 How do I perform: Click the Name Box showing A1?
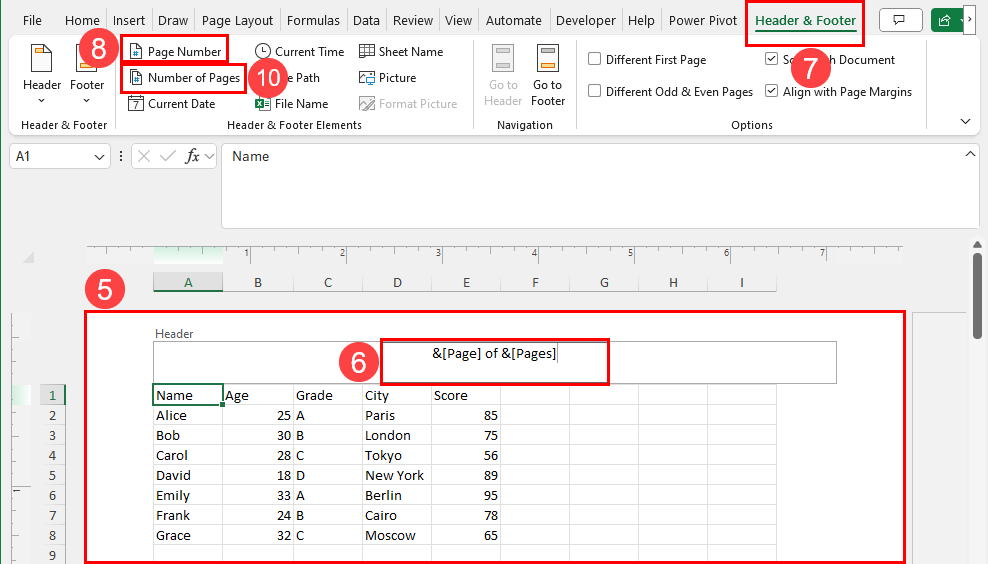click(50, 156)
